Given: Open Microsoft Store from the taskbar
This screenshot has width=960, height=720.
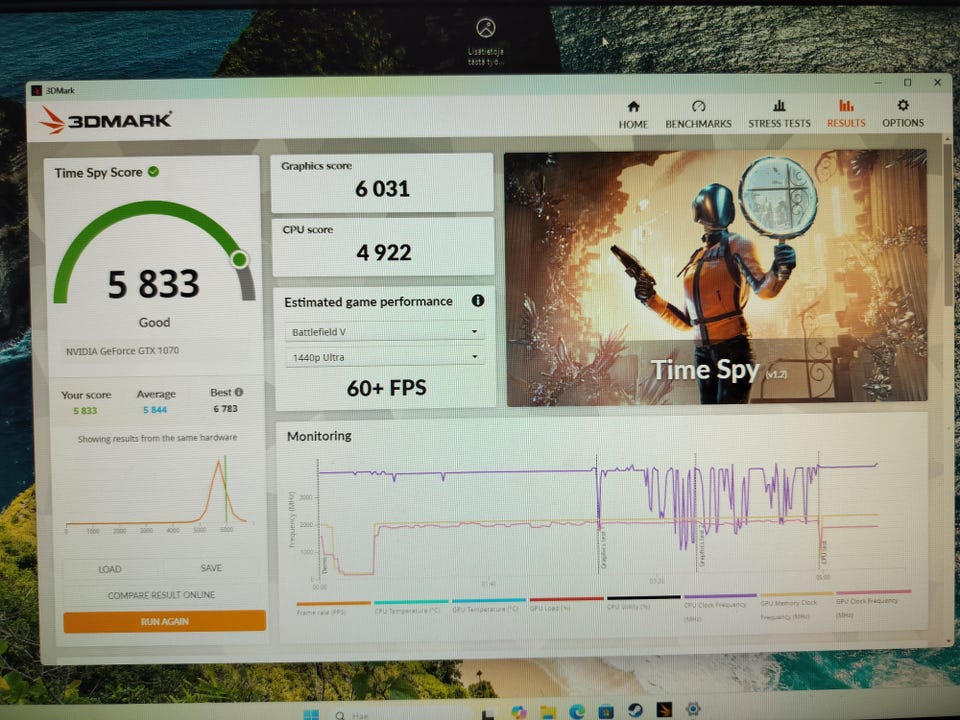Looking at the screenshot, I should click(606, 711).
